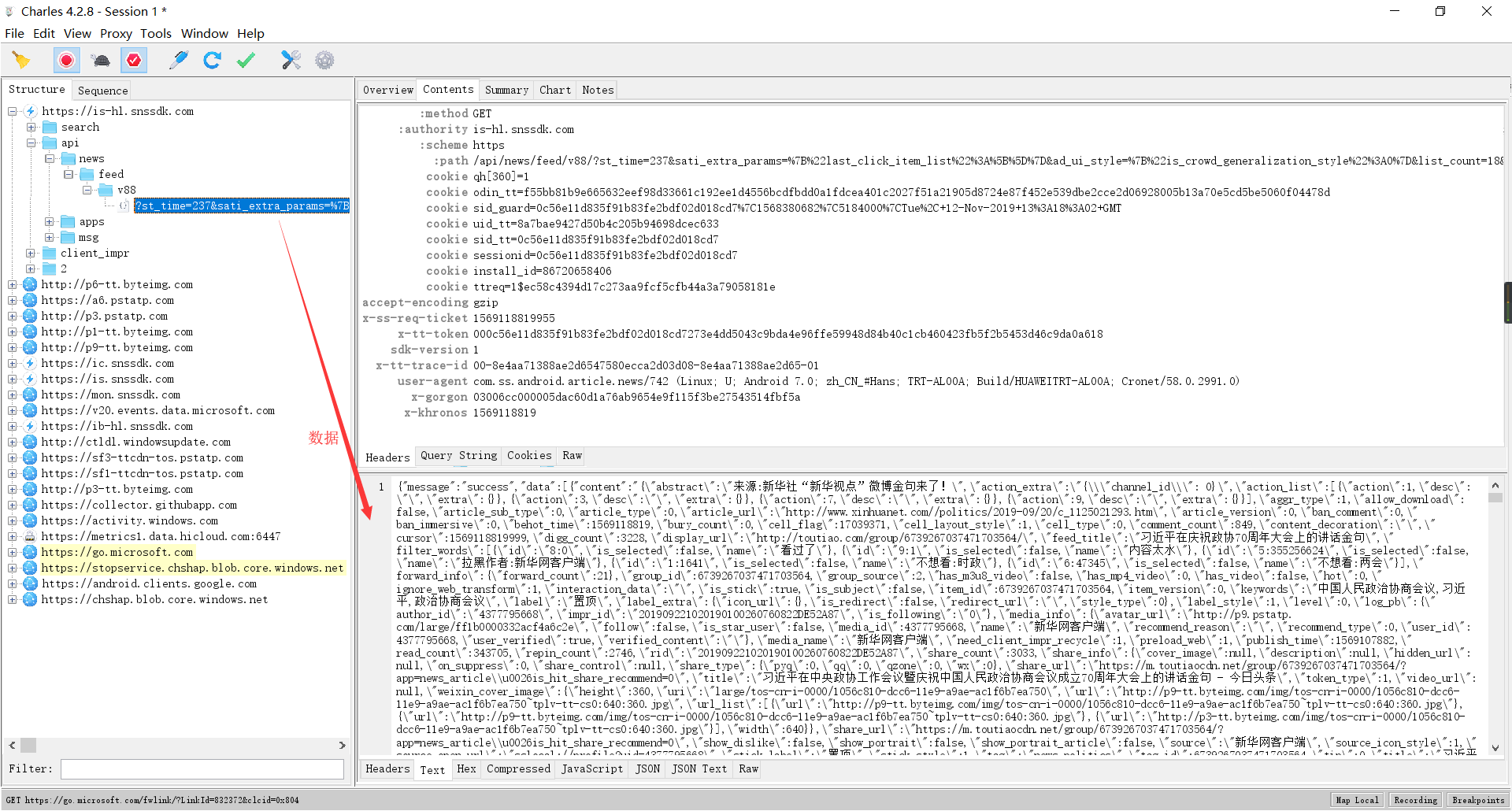Click the green checkmark Validate icon

coord(246,60)
